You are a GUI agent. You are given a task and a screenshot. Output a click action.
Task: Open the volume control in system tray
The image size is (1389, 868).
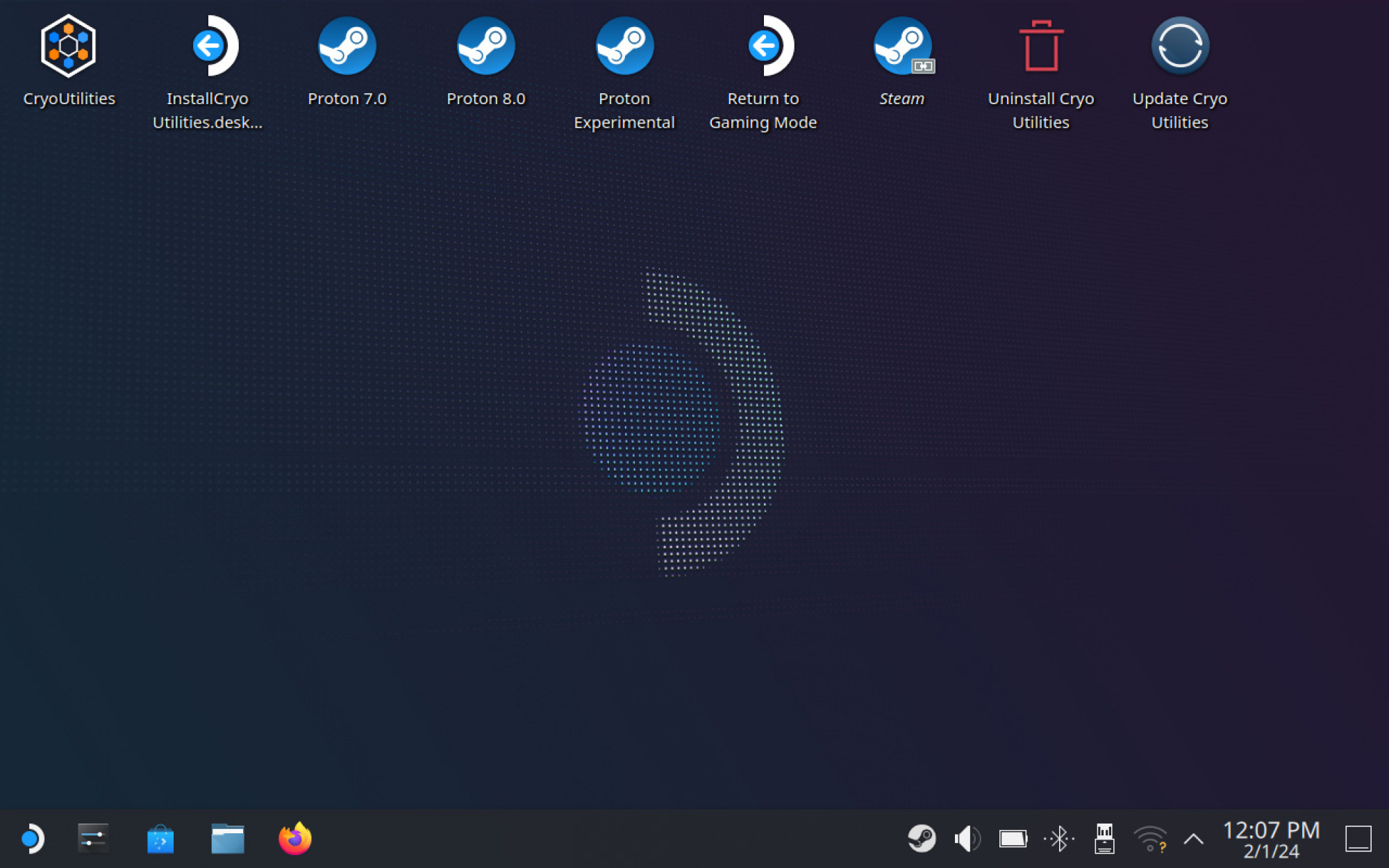[x=967, y=839]
